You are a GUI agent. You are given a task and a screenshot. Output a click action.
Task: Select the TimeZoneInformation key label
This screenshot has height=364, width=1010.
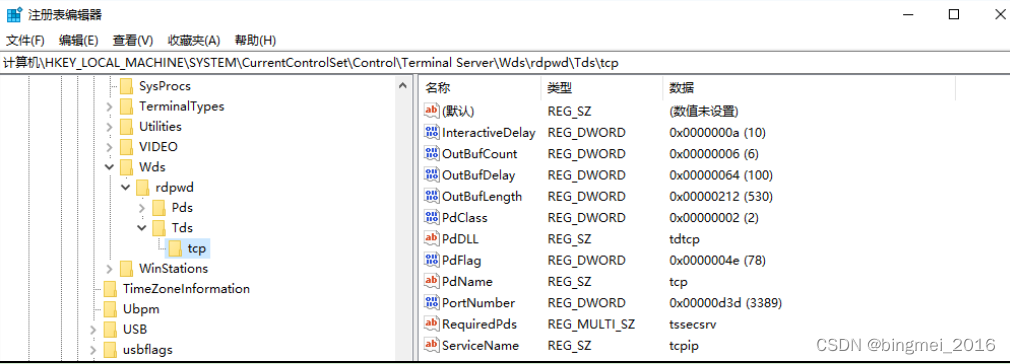click(x=186, y=289)
